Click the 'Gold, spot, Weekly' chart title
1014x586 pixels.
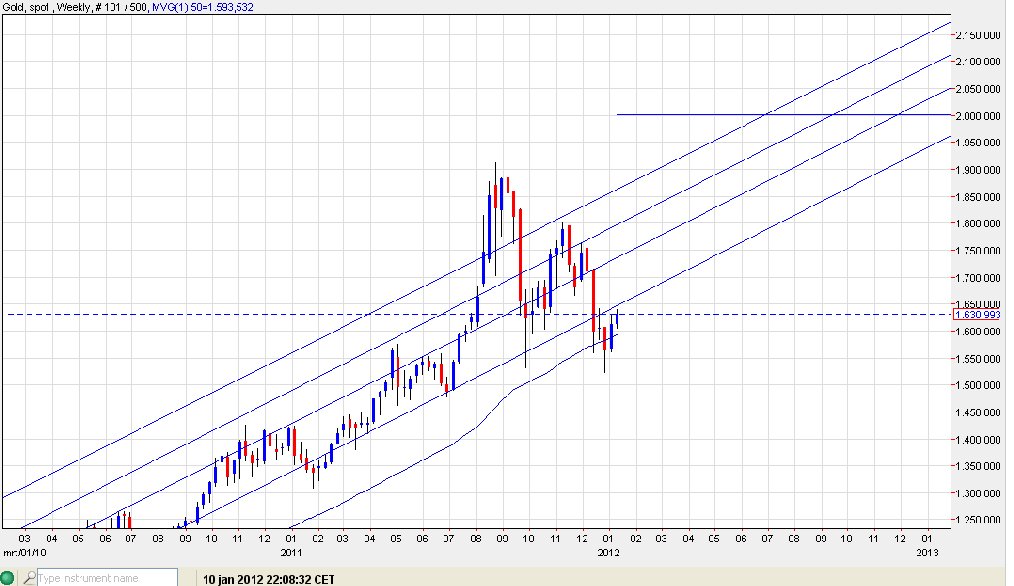(x=48, y=7)
